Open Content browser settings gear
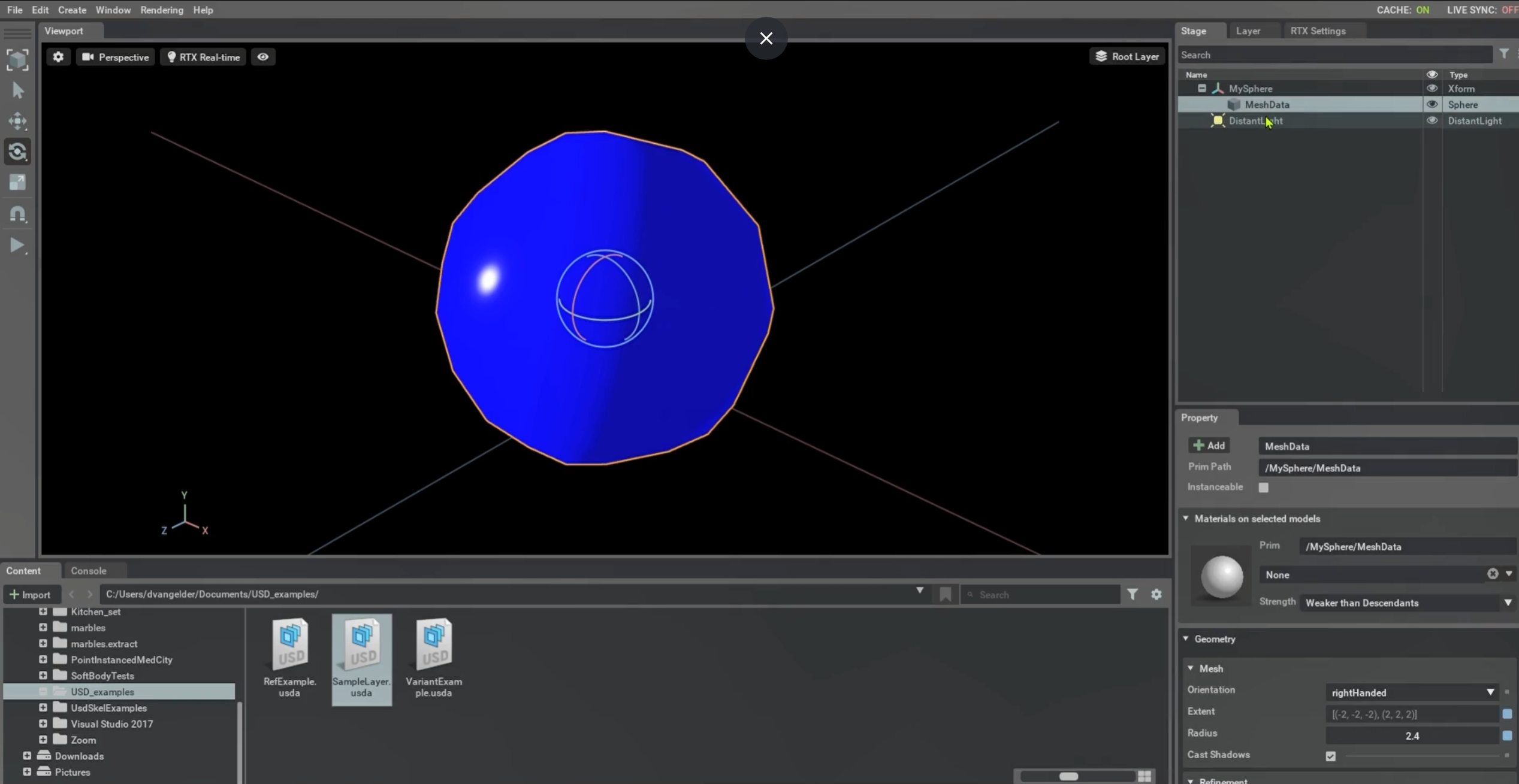Viewport: 1519px width, 784px height. tap(1156, 594)
